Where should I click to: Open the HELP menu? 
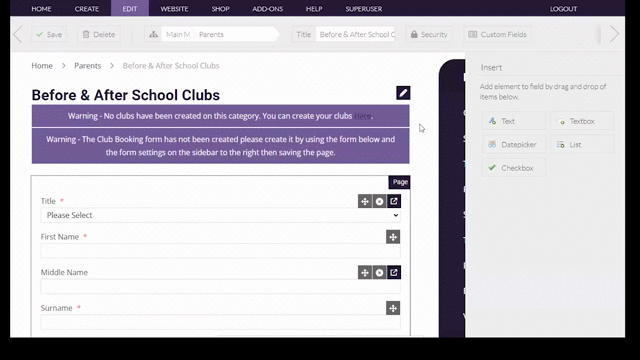[314, 9]
